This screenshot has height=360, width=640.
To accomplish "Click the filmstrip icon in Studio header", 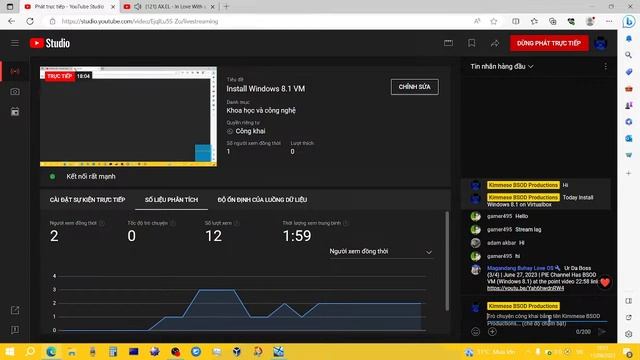I will coord(448,43).
